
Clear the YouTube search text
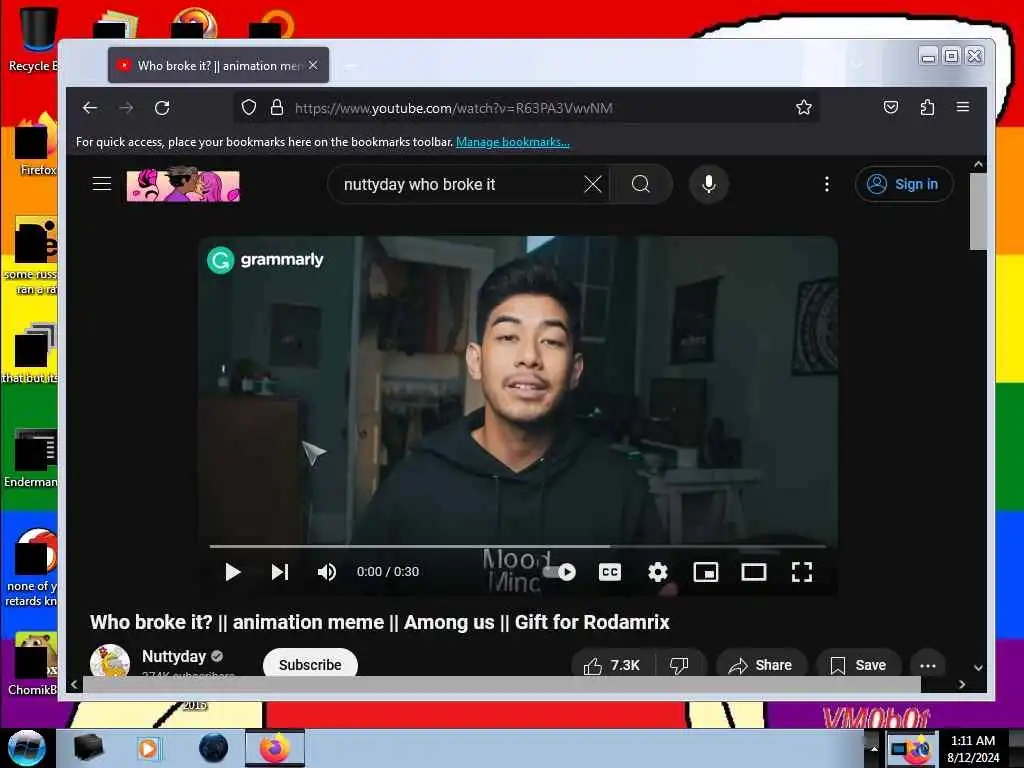point(593,184)
